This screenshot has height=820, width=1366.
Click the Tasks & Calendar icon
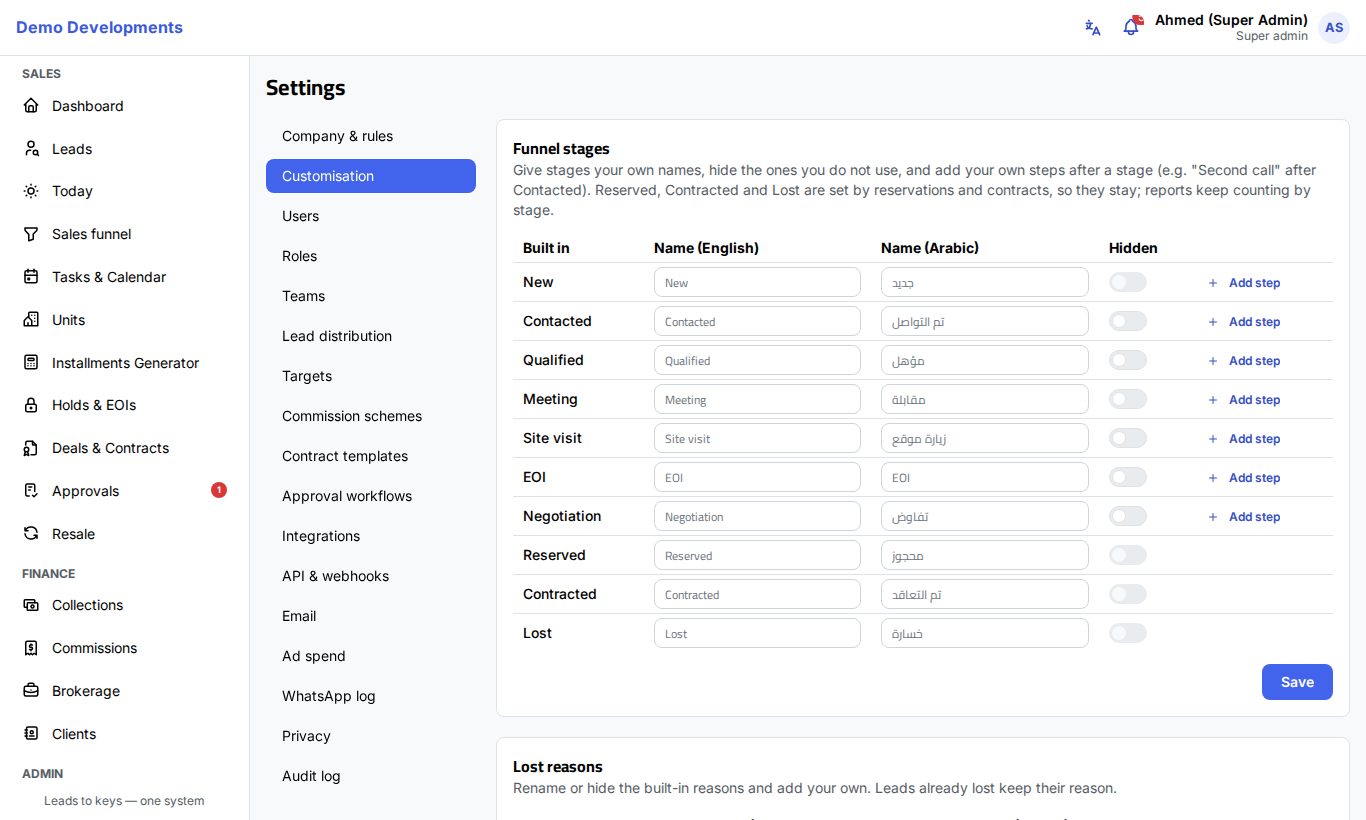[31, 277]
